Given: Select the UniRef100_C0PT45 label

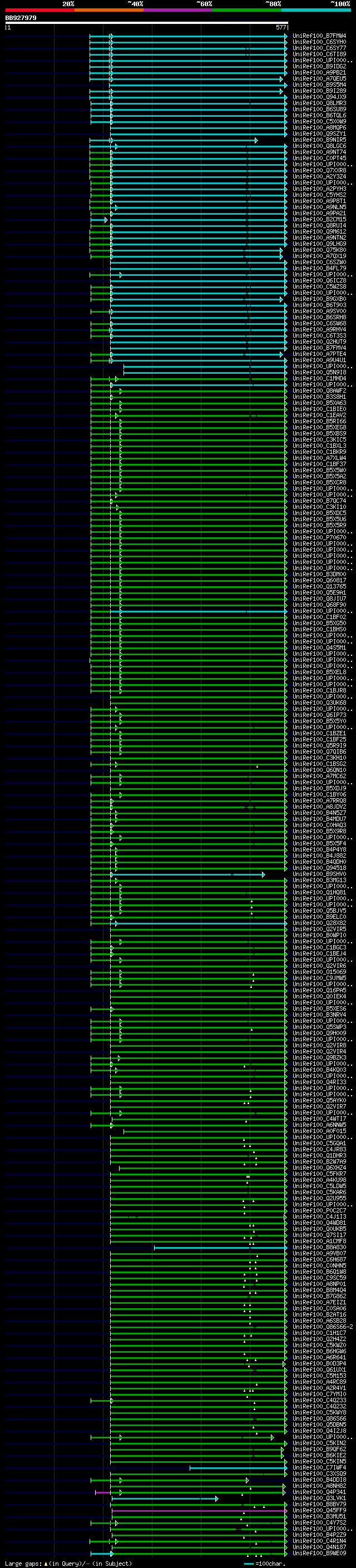Looking at the screenshot, I should click(x=319, y=159).
